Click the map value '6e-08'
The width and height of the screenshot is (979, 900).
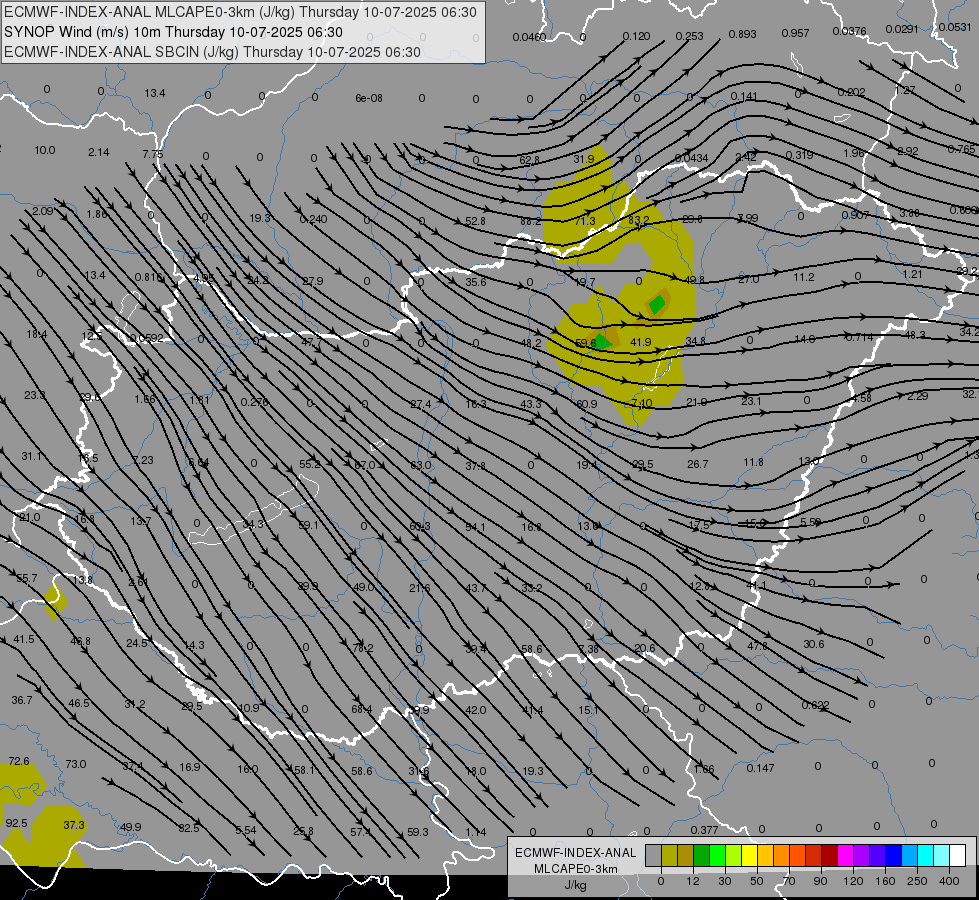(369, 98)
